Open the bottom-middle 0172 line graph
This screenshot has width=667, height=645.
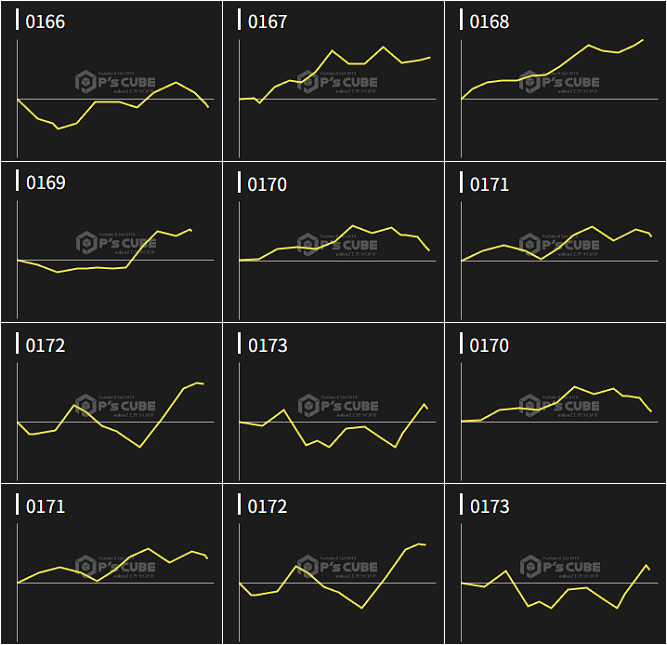pyautogui.click(x=332, y=575)
